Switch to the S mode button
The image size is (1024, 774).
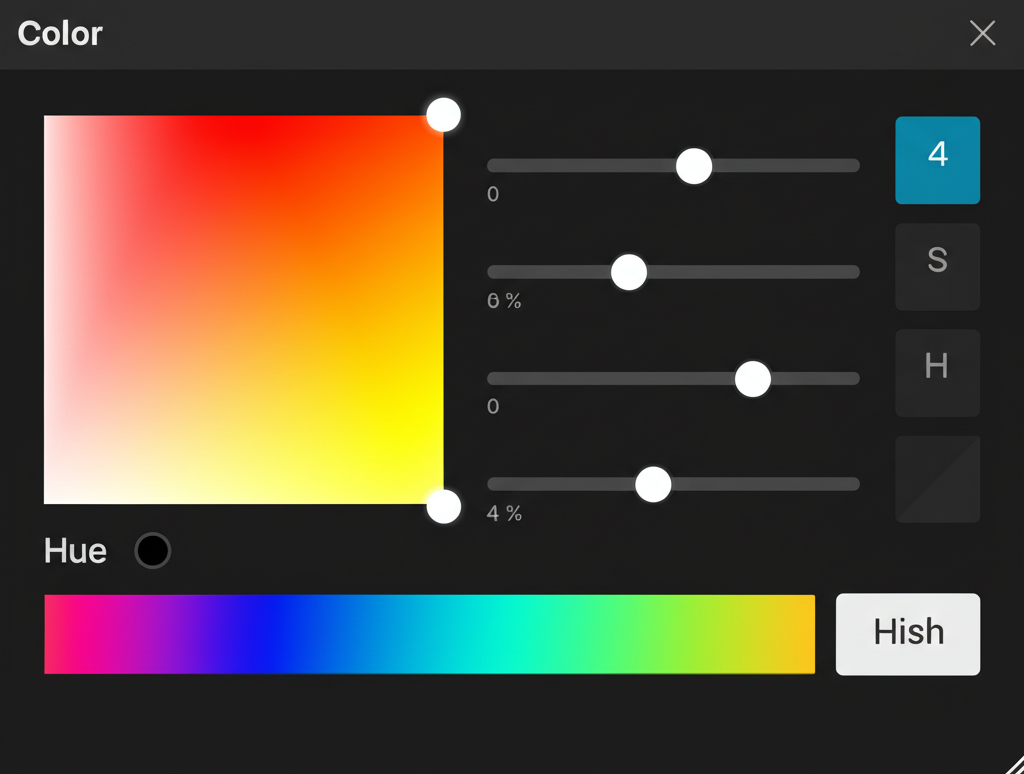tap(937, 266)
